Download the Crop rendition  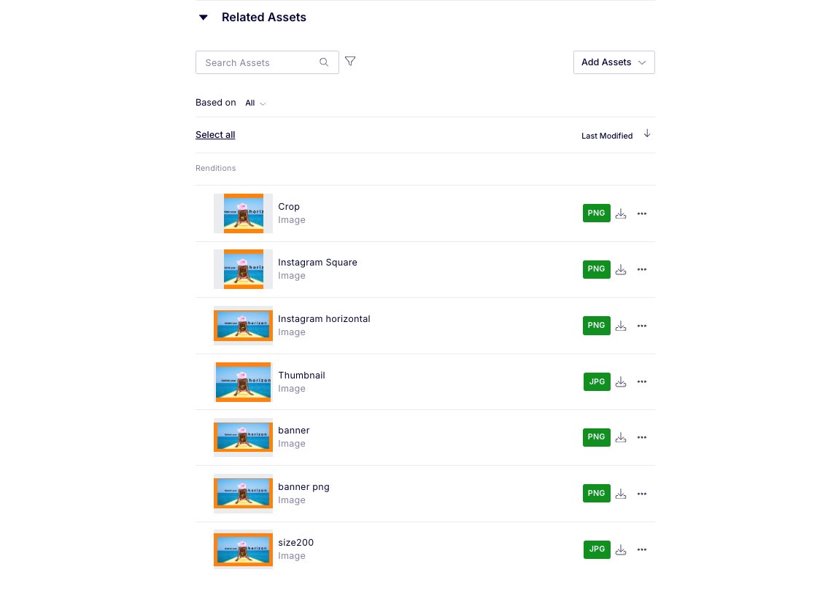pyautogui.click(x=620, y=213)
